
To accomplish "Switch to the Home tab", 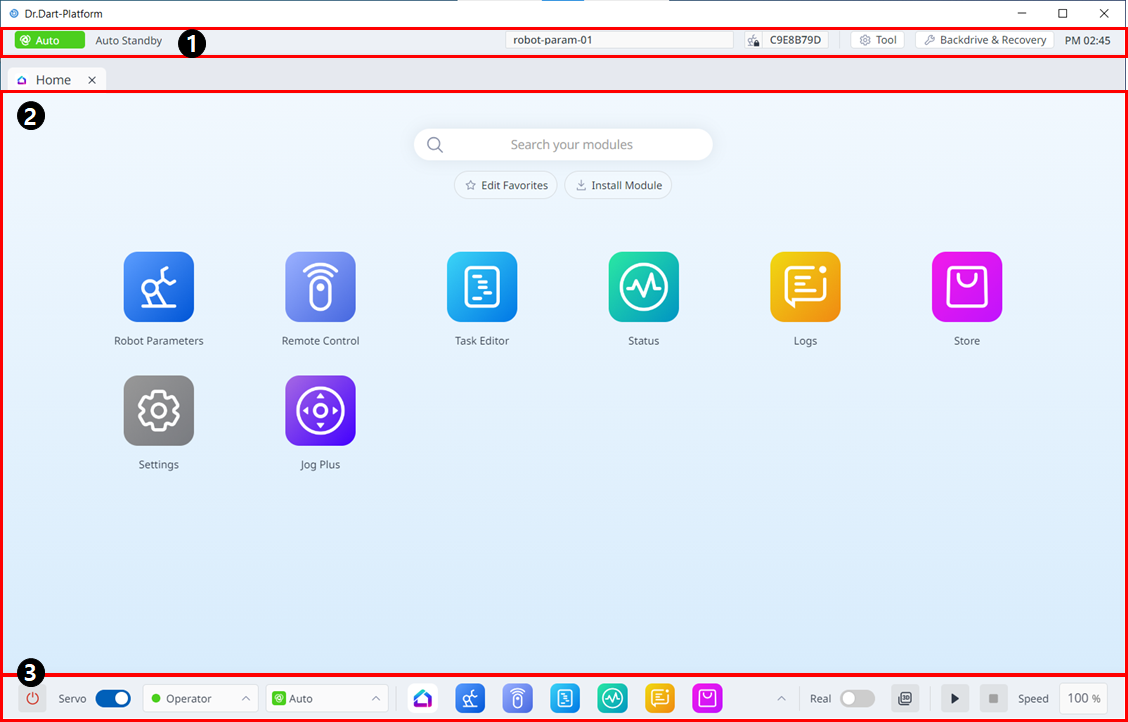I will click(x=52, y=80).
